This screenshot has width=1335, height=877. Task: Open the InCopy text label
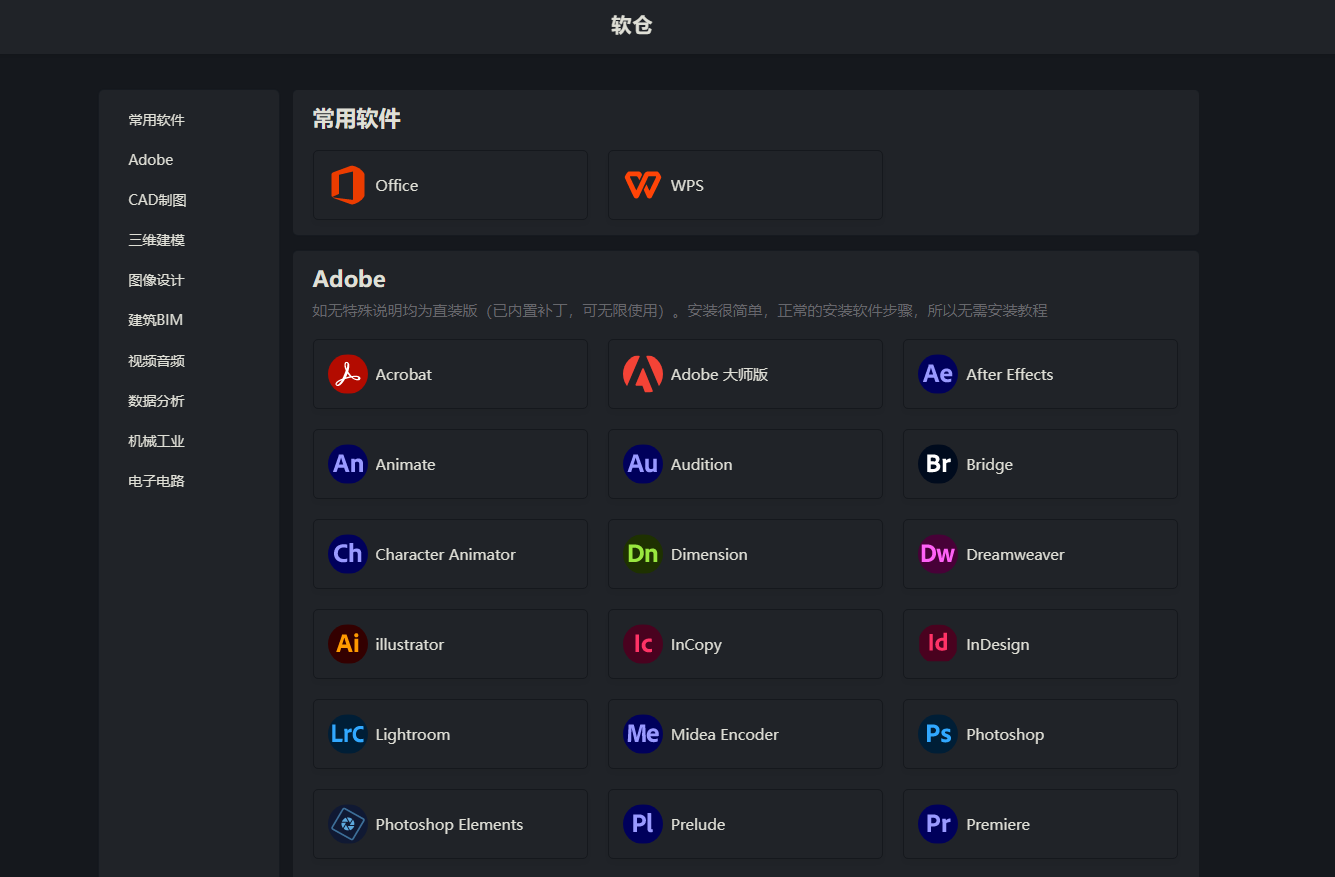[x=696, y=644]
